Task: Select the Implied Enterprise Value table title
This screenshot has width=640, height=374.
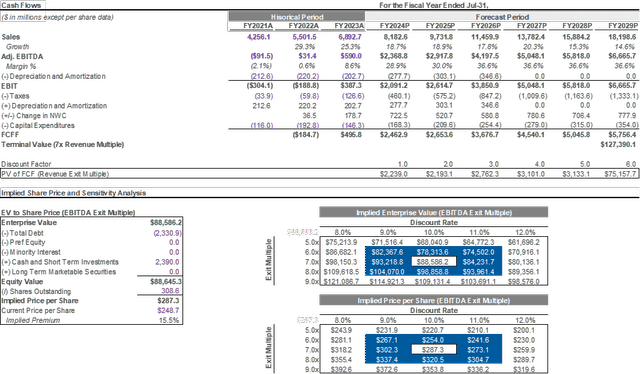Action: tap(434, 212)
